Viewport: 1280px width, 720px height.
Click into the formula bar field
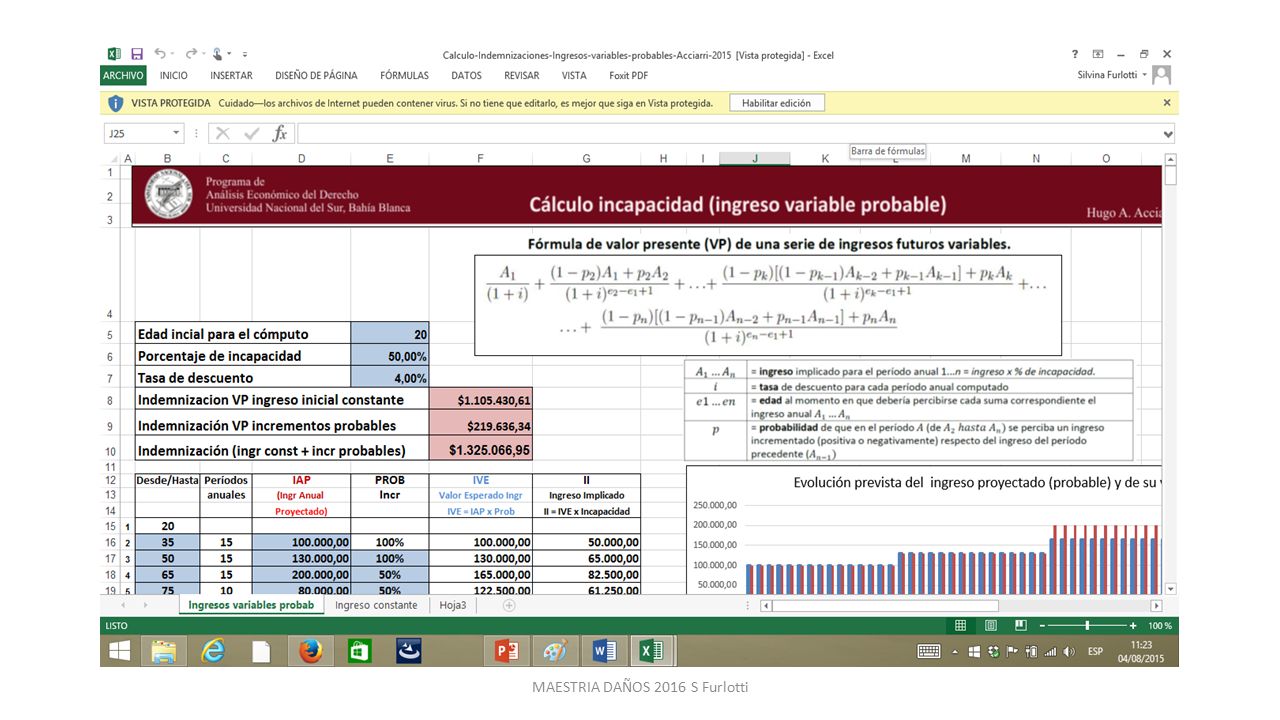click(728, 133)
